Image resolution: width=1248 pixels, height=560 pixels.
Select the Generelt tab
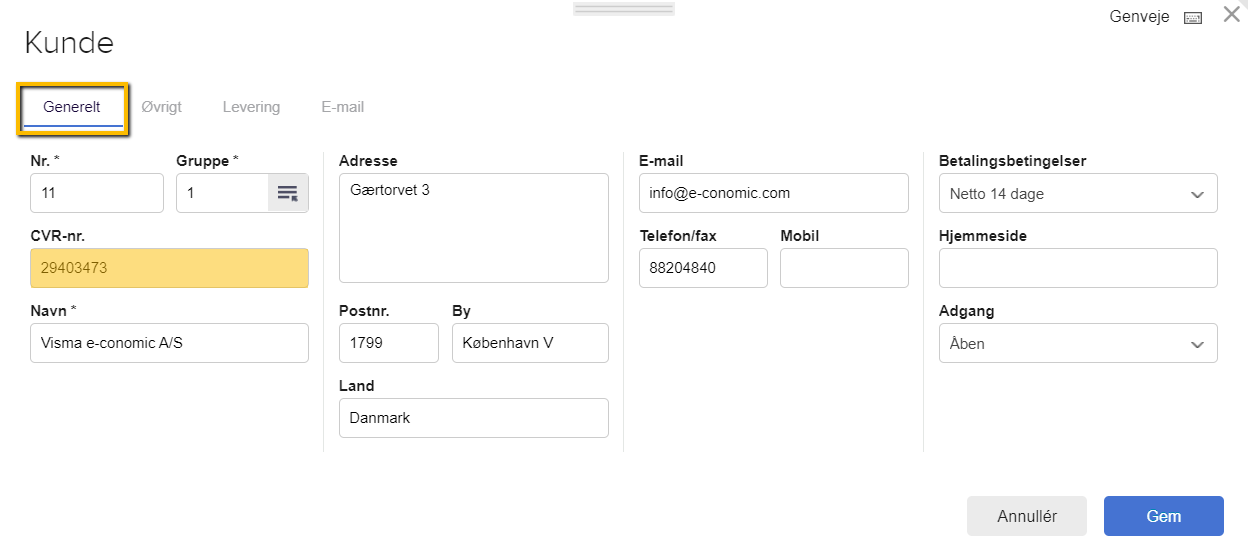(72, 107)
